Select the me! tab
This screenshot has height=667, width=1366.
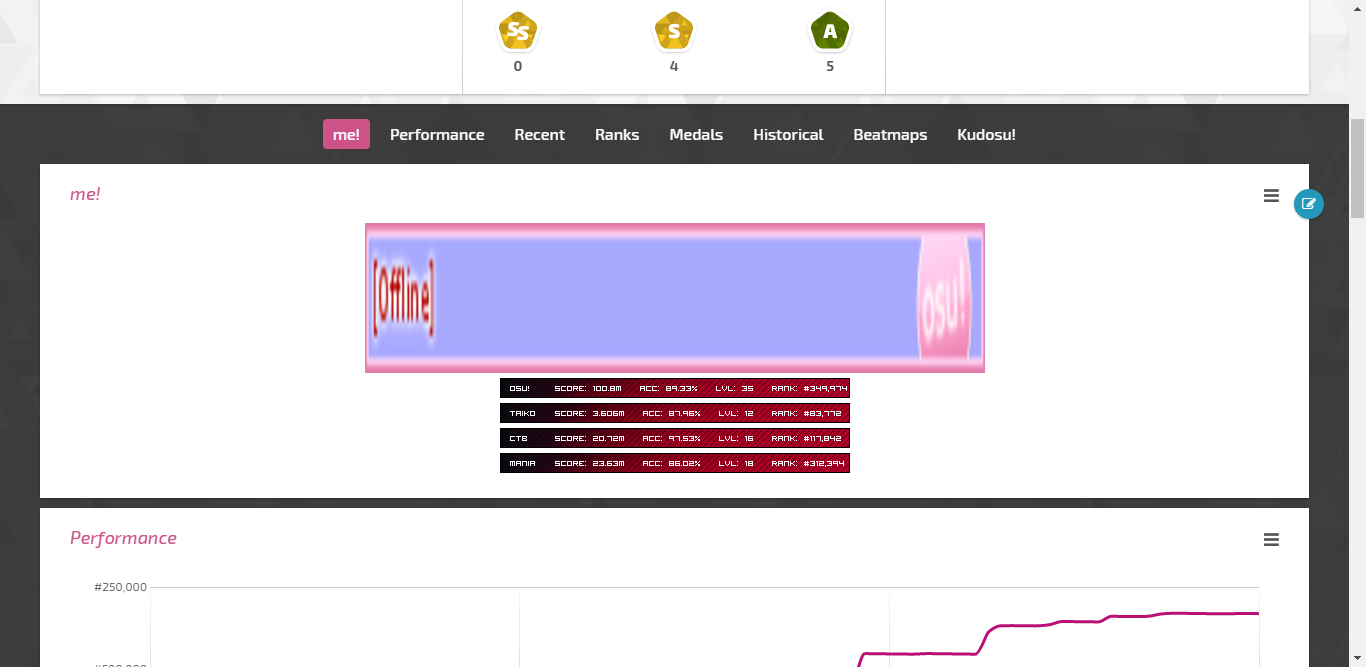click(x=346, y=134)
